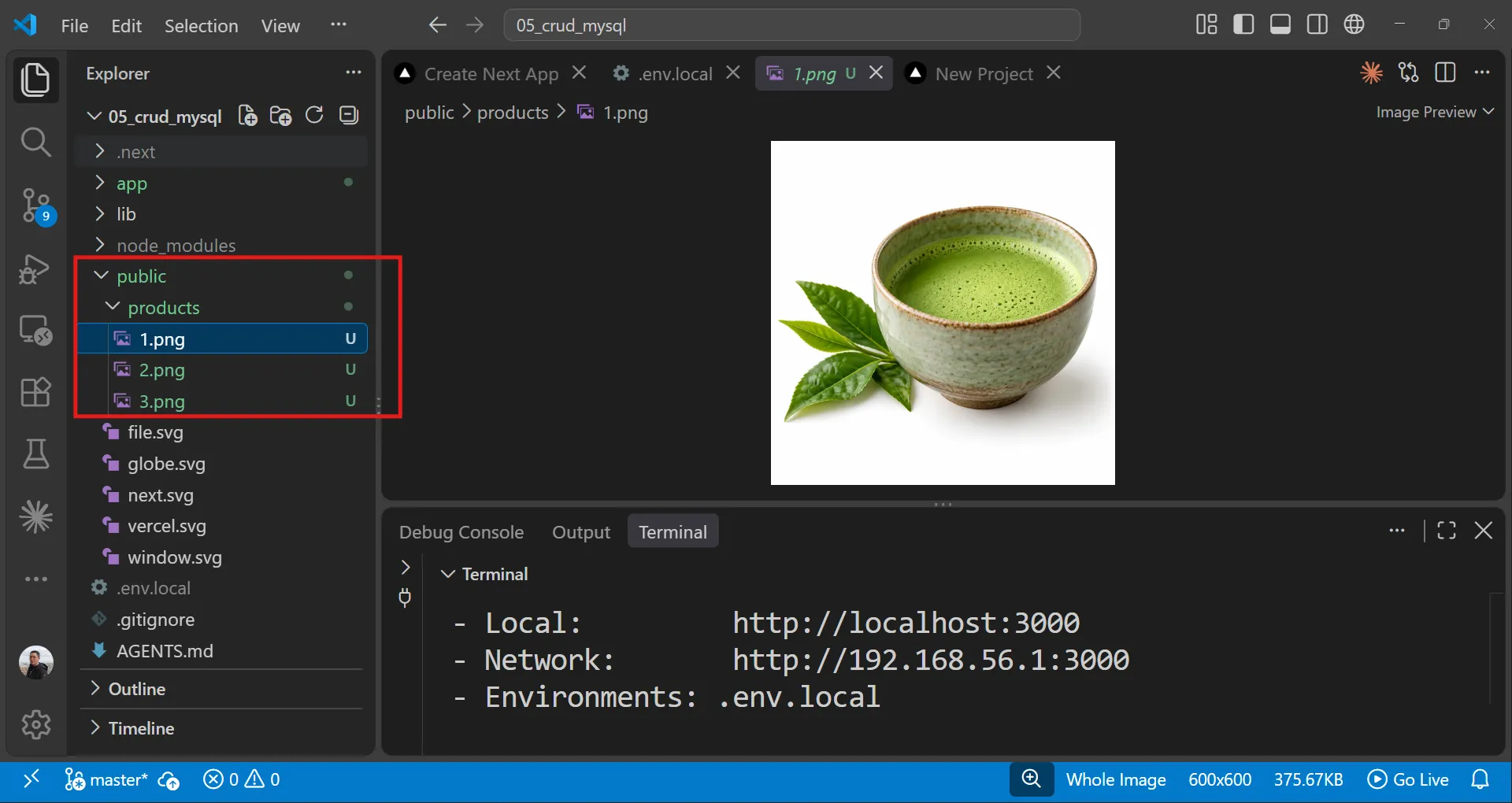Open the Accounts avatar menu
1512x803 pixels.
click(x=35, y=662)
